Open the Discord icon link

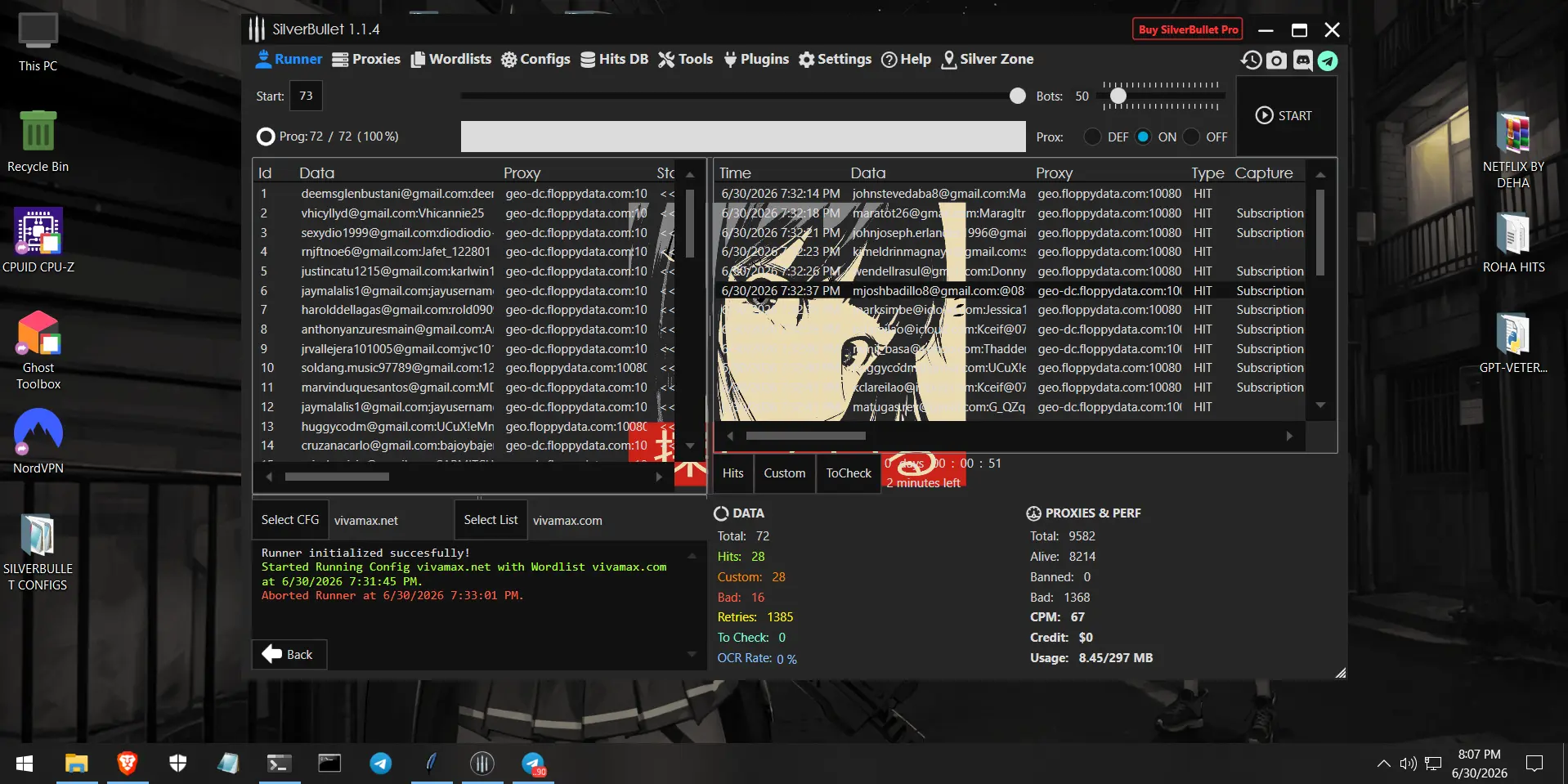1302,60
